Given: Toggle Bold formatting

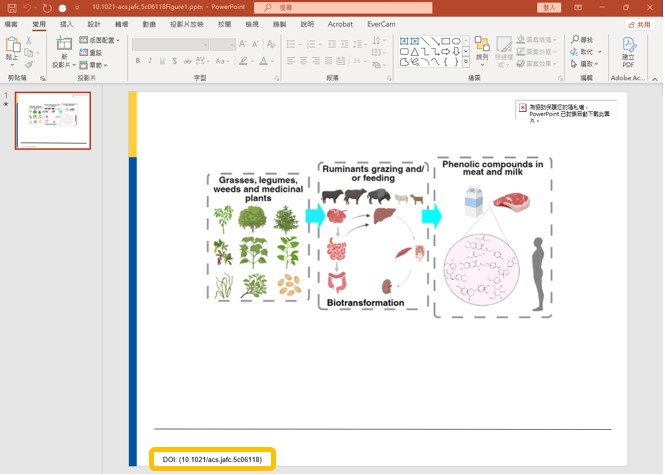Looking at the screenshot, I should point(138,61).
